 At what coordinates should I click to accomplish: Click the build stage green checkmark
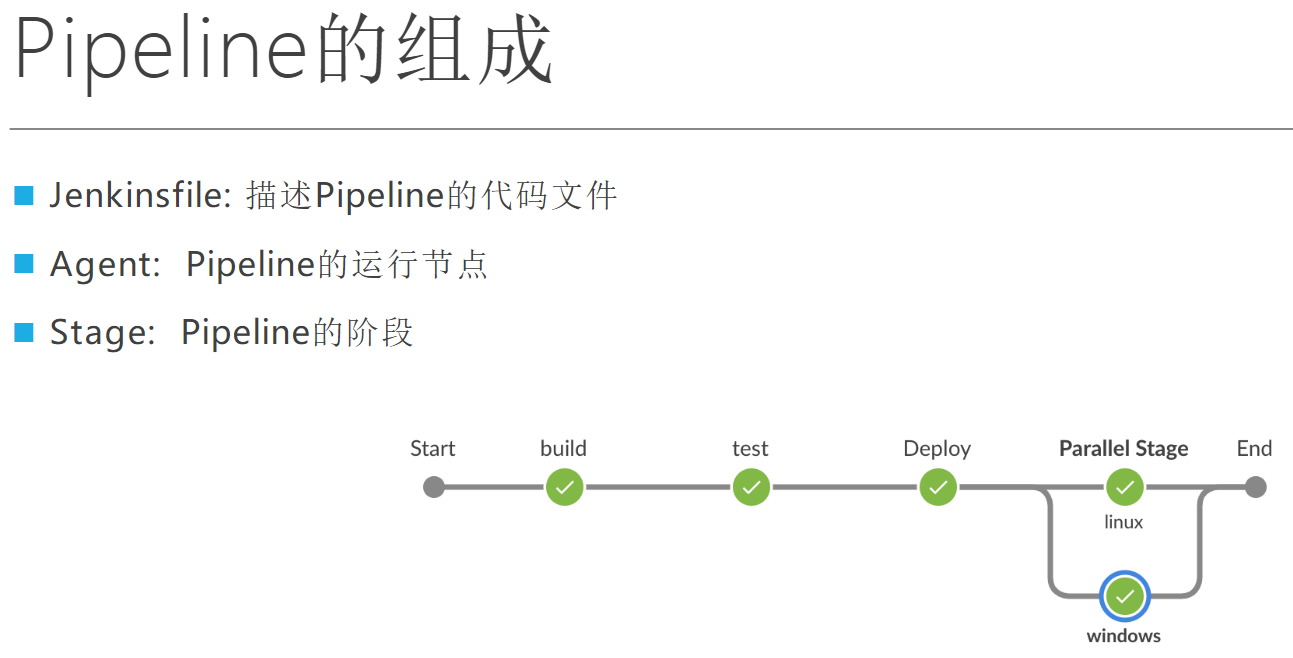pos(564,487)
